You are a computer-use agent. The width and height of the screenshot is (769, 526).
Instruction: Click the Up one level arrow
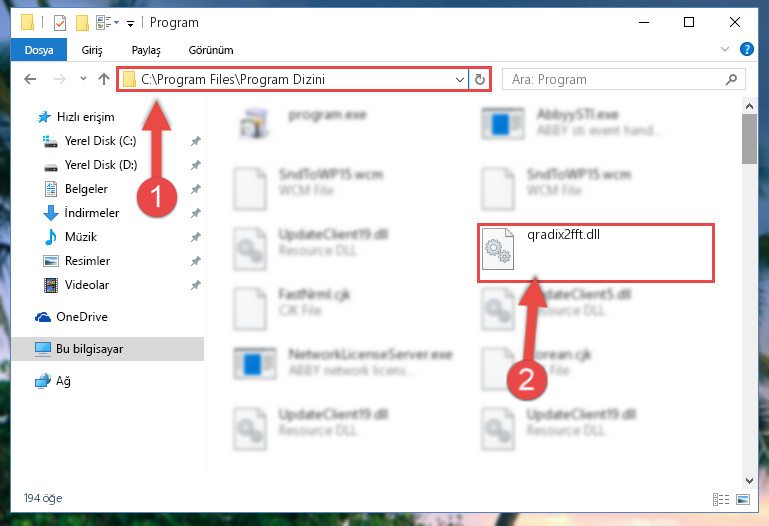103,79
